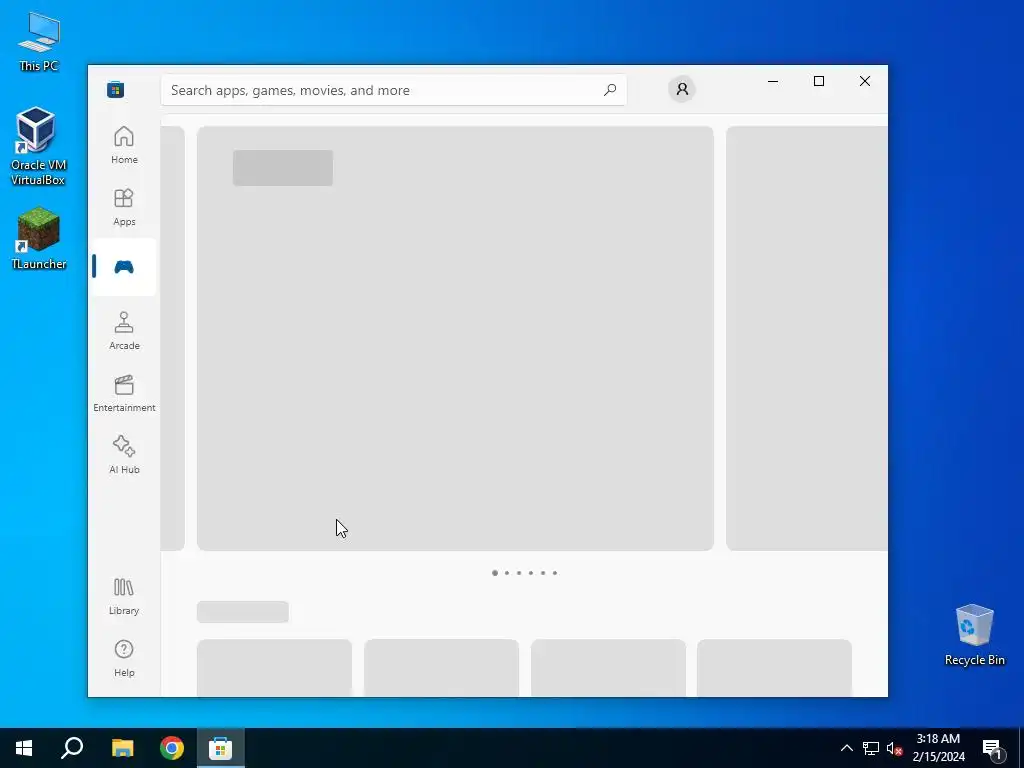Launch Google Chrome from the taskbar

point(172,748)
